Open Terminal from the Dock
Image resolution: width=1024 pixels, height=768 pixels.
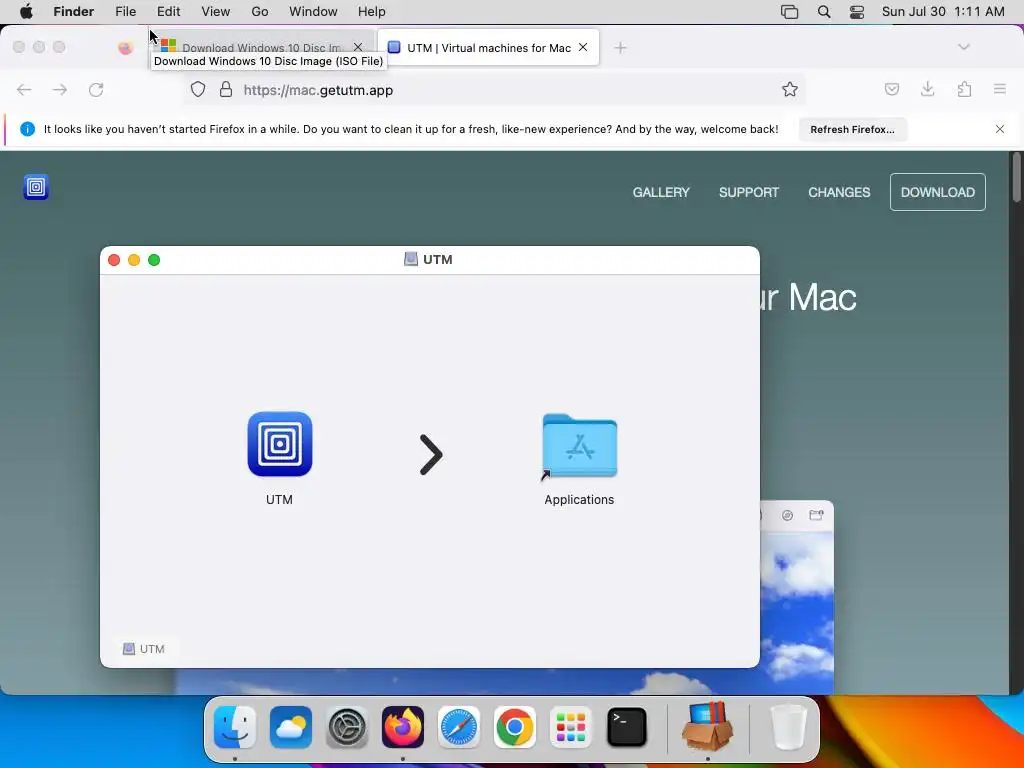[x=627, y=727]
